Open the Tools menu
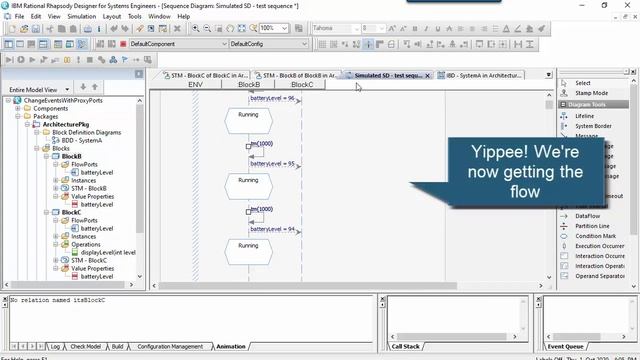 pos(135,16)
